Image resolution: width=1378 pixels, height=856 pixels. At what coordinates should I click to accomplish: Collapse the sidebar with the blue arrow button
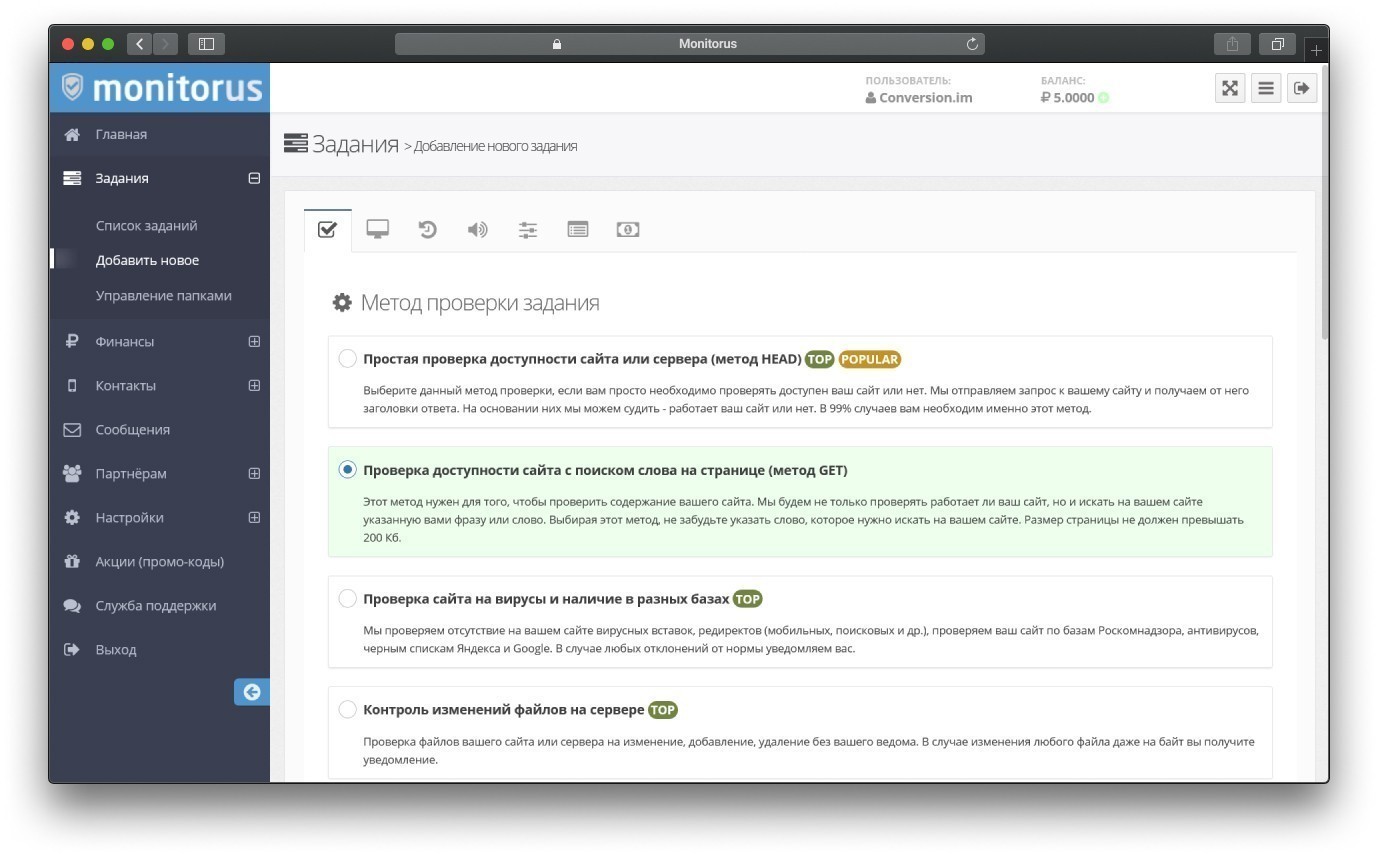coord(252,692)
